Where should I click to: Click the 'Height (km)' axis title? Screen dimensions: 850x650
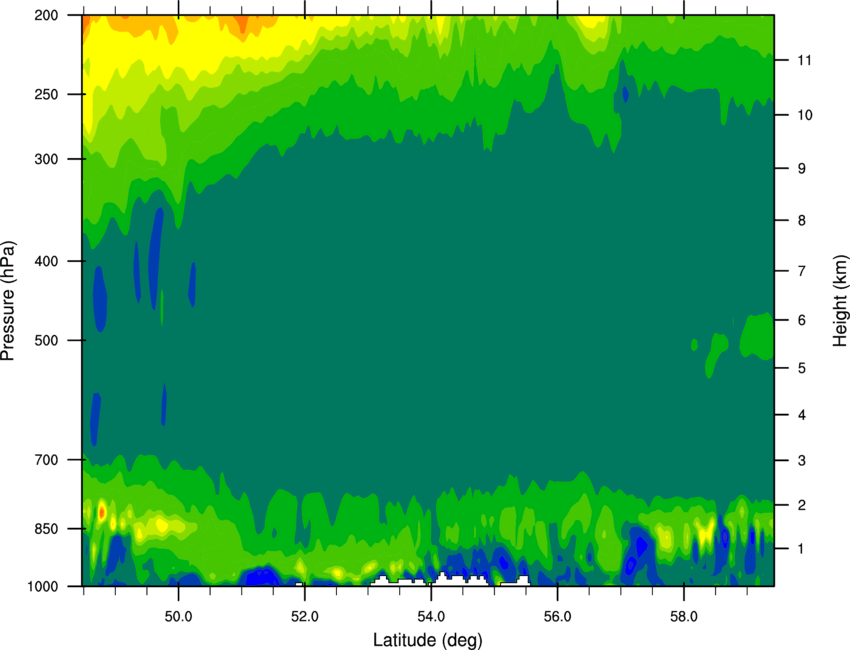(x=840, y=301)
